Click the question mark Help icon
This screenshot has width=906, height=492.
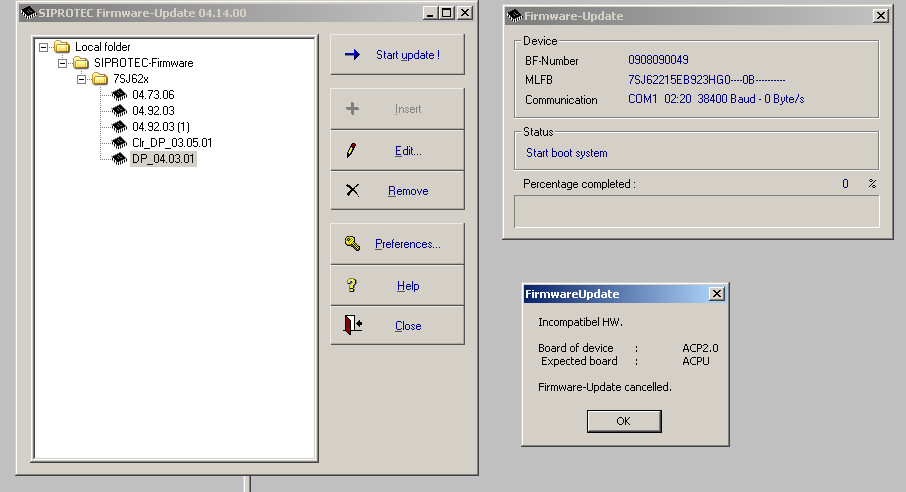pyautogui.click(x=351, y=285)
